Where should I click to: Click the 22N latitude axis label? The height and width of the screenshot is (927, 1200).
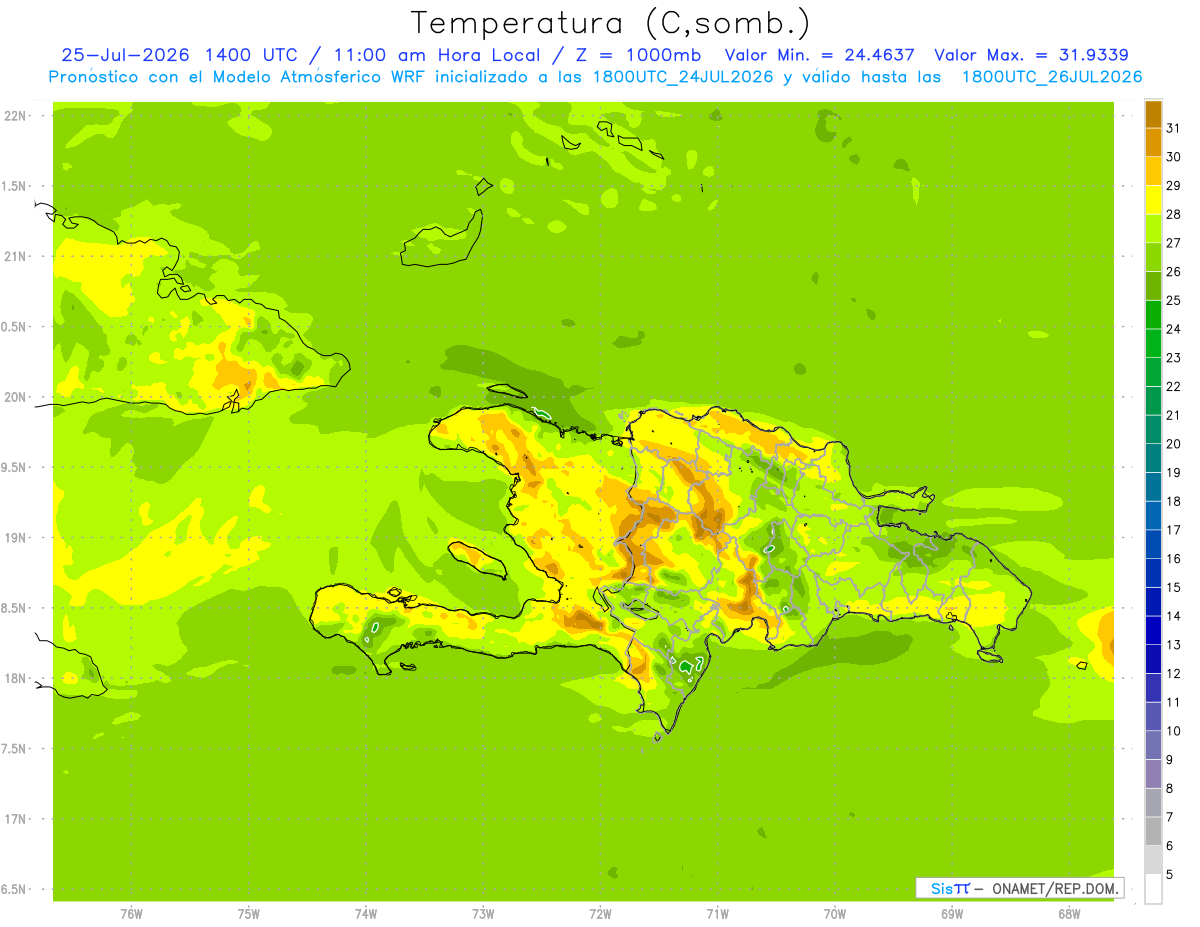15,116
